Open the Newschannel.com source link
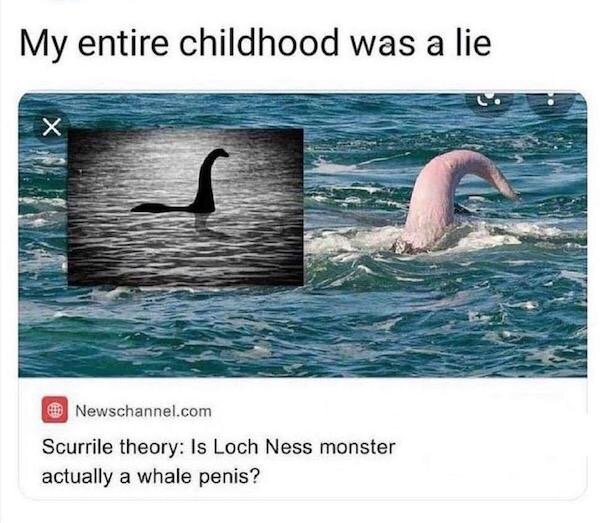 tap(143, 411)
